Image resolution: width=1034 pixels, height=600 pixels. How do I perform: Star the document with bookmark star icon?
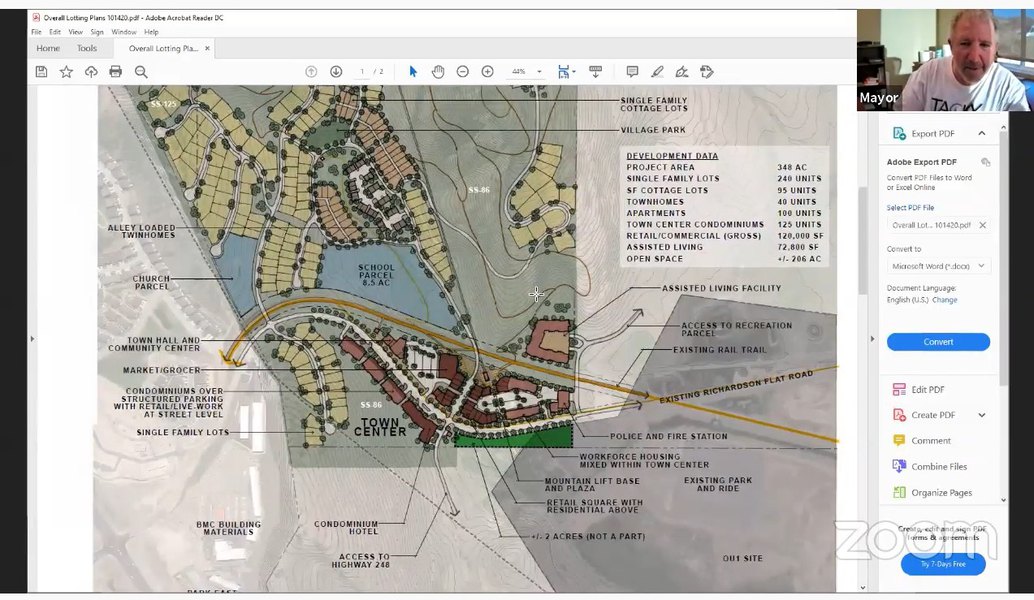[66, 72]
